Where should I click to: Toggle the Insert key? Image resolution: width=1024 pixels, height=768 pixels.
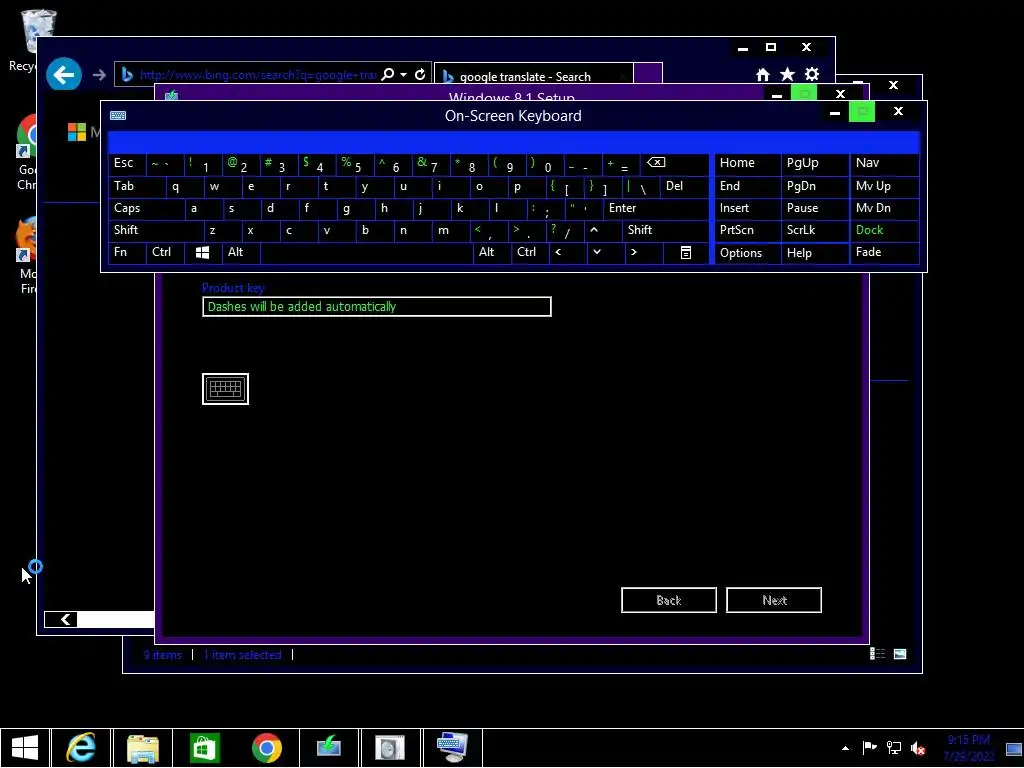(x=746, y=208)
